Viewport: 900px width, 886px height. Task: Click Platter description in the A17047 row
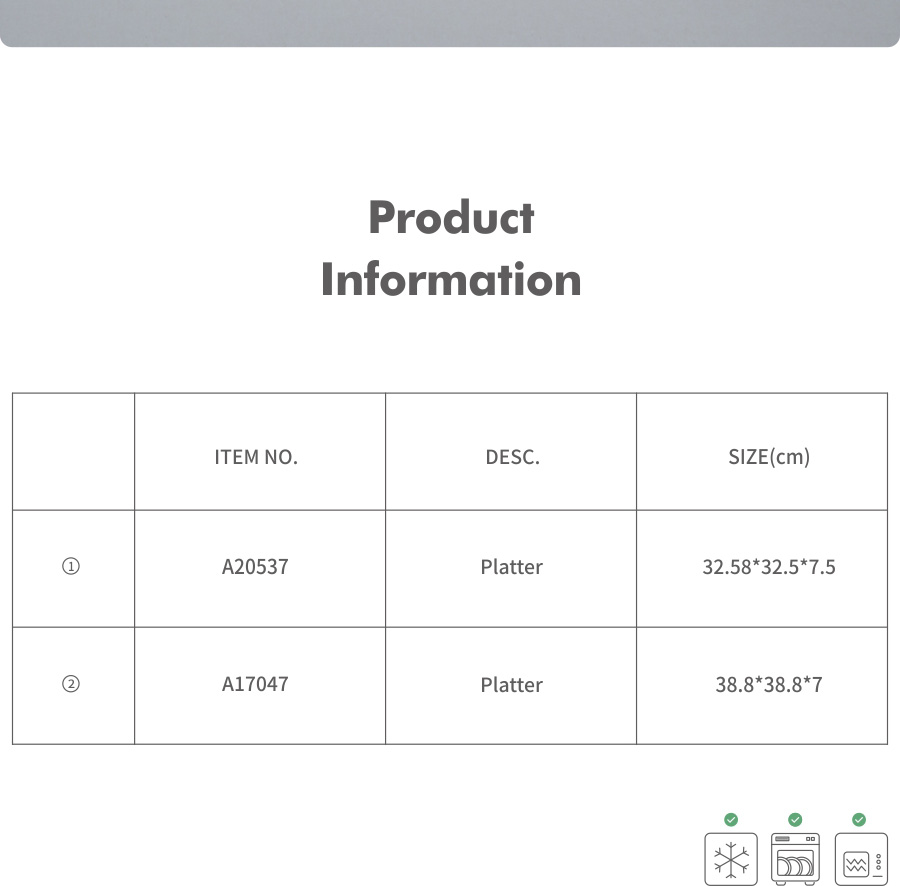[511, 685]
